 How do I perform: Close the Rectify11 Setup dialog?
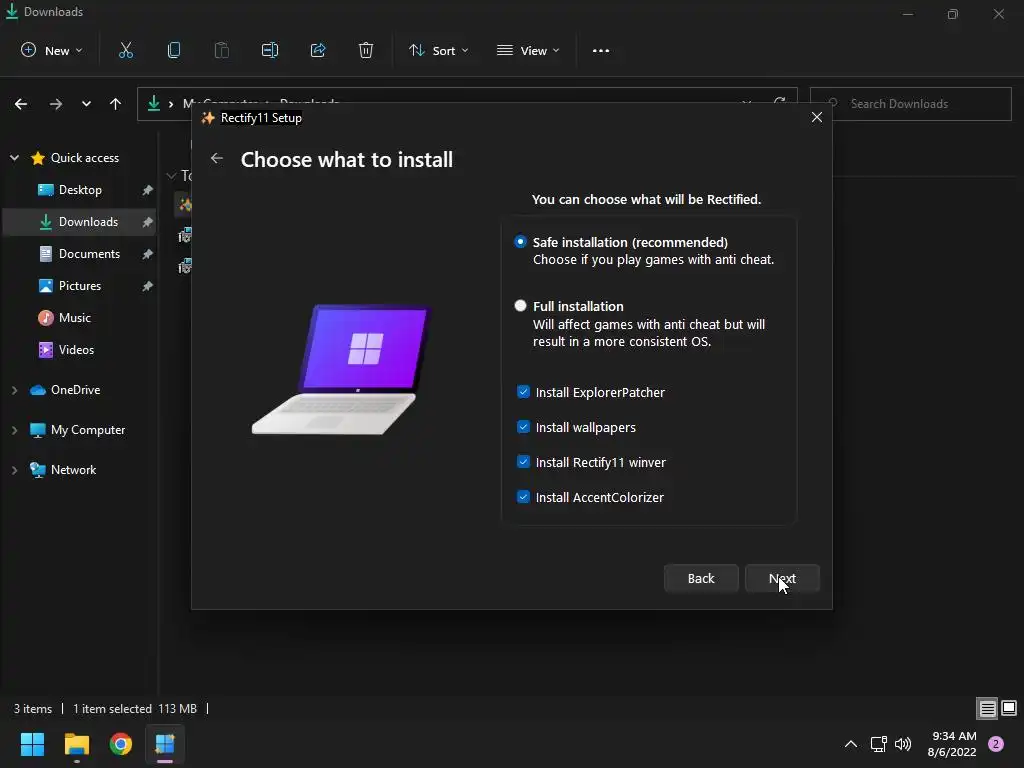pos(816,118)
